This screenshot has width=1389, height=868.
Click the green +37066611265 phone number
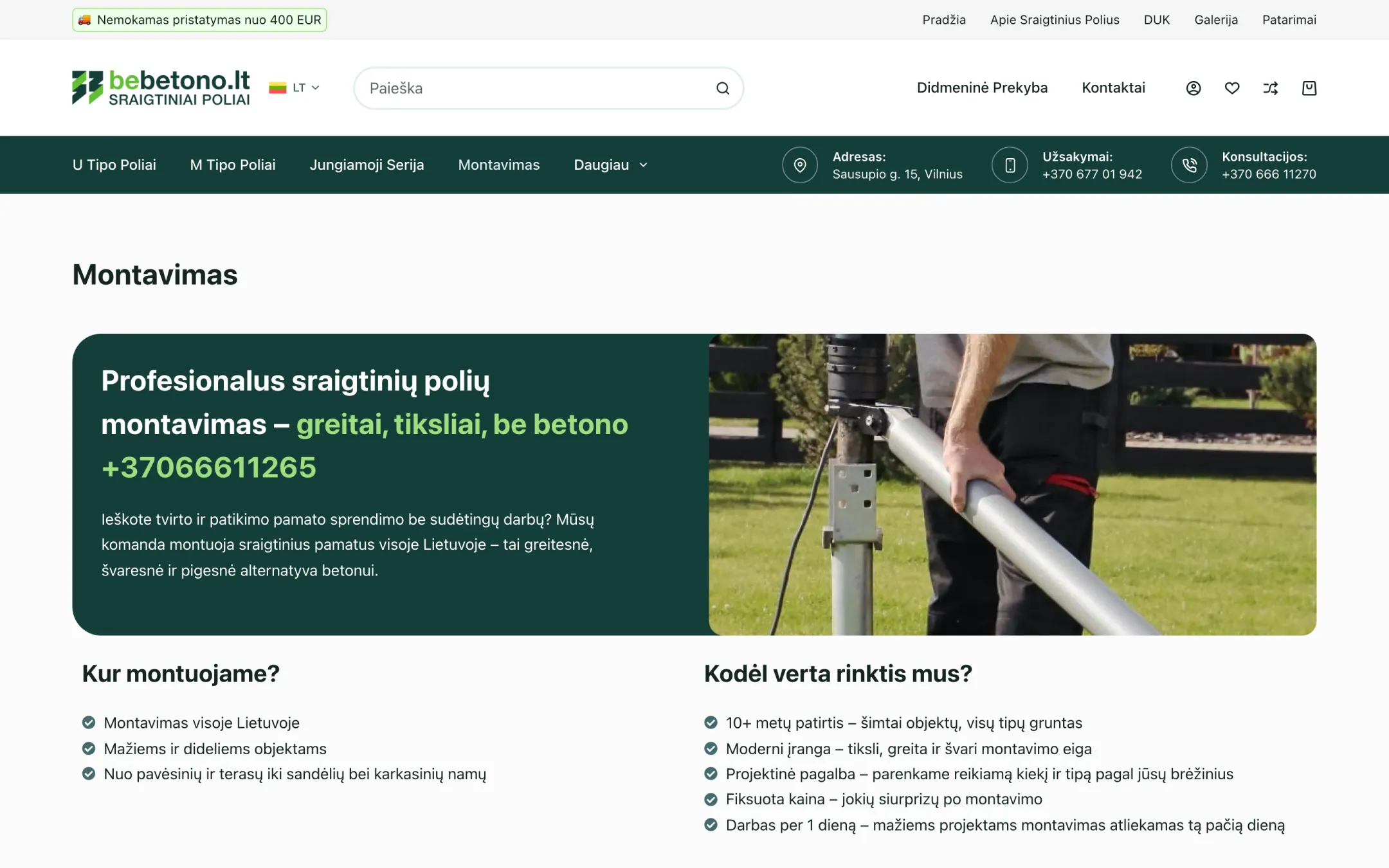coord(209,467)
